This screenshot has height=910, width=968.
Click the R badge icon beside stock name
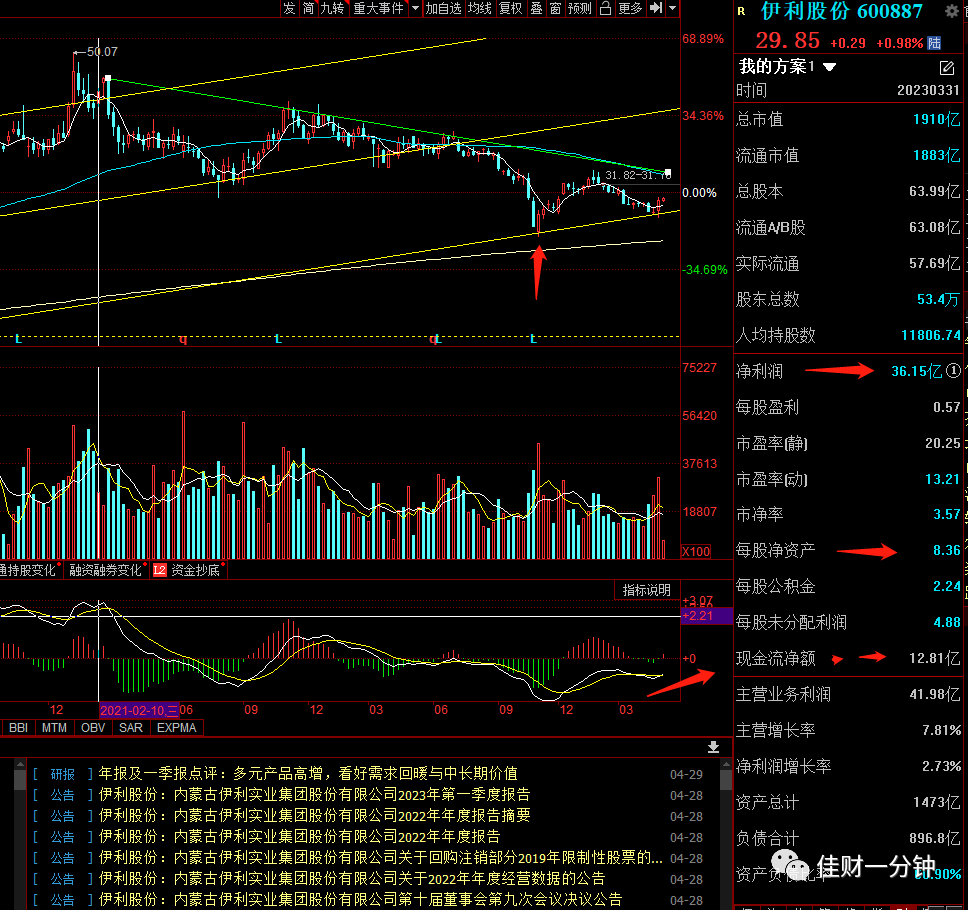(x=741, y=11)
